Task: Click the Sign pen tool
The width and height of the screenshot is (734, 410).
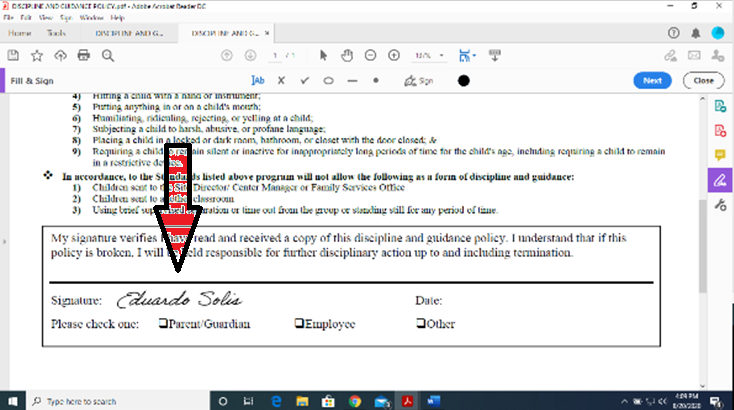Action: coord(417,80)
